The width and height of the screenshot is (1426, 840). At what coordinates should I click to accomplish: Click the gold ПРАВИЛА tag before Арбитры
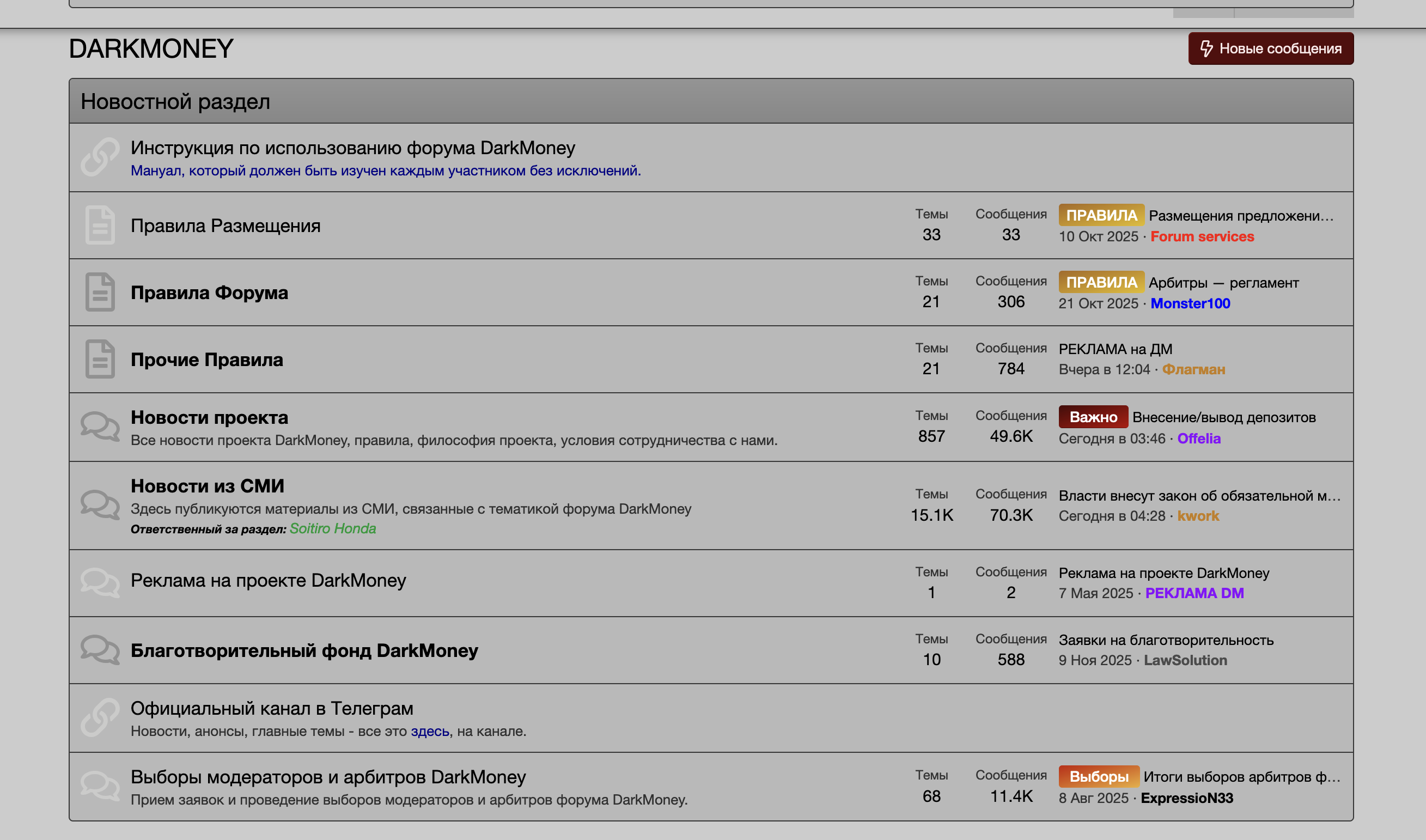coord(1101,282)
